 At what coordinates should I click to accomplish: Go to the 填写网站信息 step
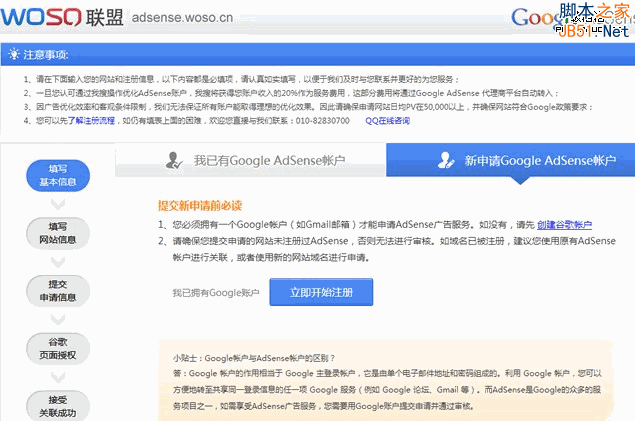(57, 232)
